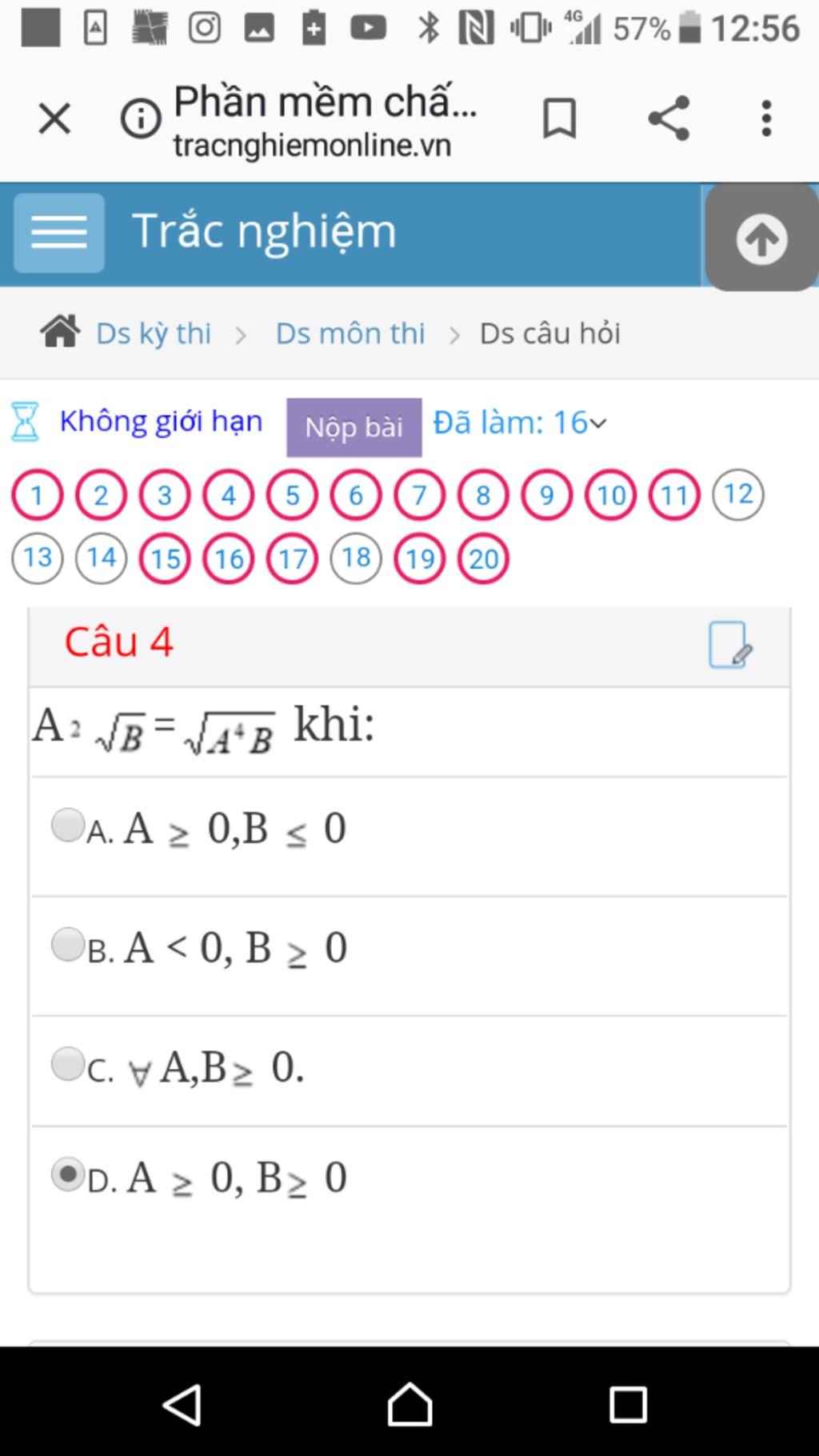Show site info icon
The width and height of the screenshot is (819, 1456).
coord(141,118)
